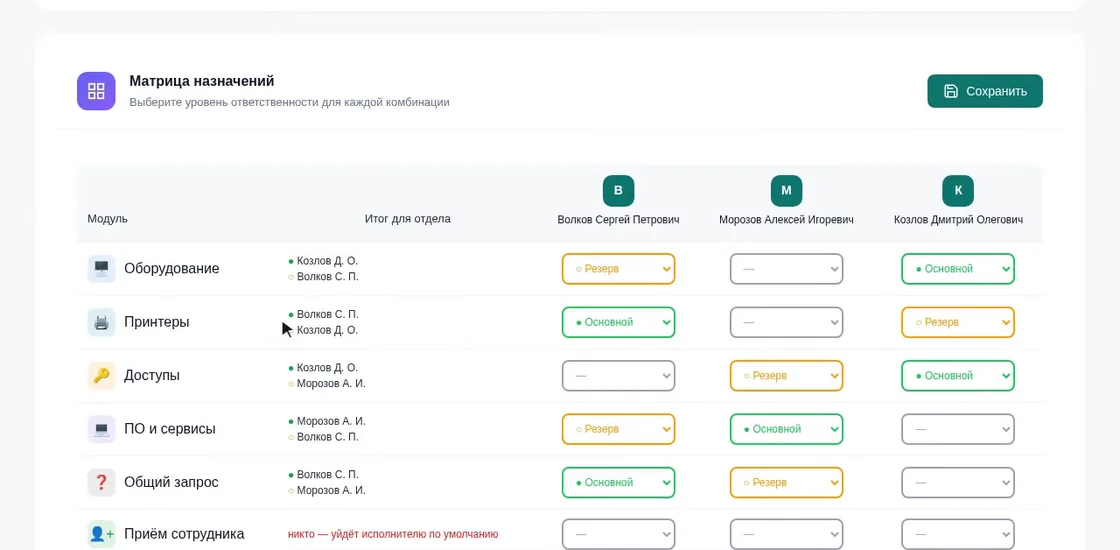Open Волков dropdown for Общий запрос
The image size is (1120, 550).
(x=619, y=482)
